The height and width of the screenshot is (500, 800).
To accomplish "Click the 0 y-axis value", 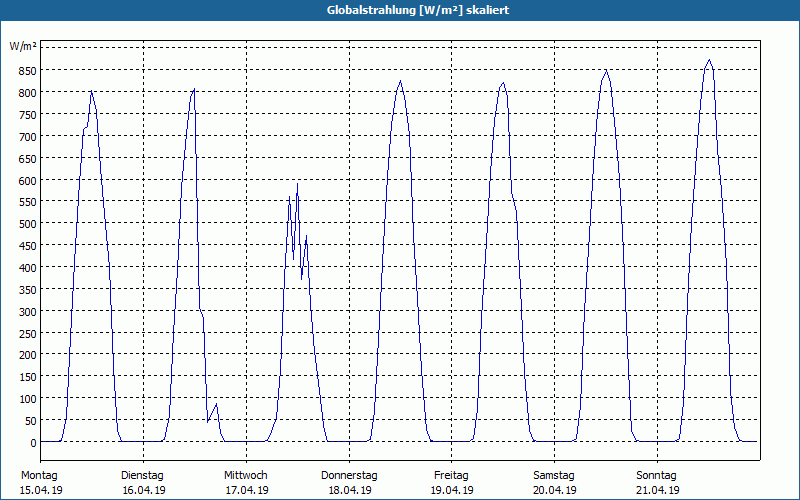I will pyautogui.click(x=33, y=443).
